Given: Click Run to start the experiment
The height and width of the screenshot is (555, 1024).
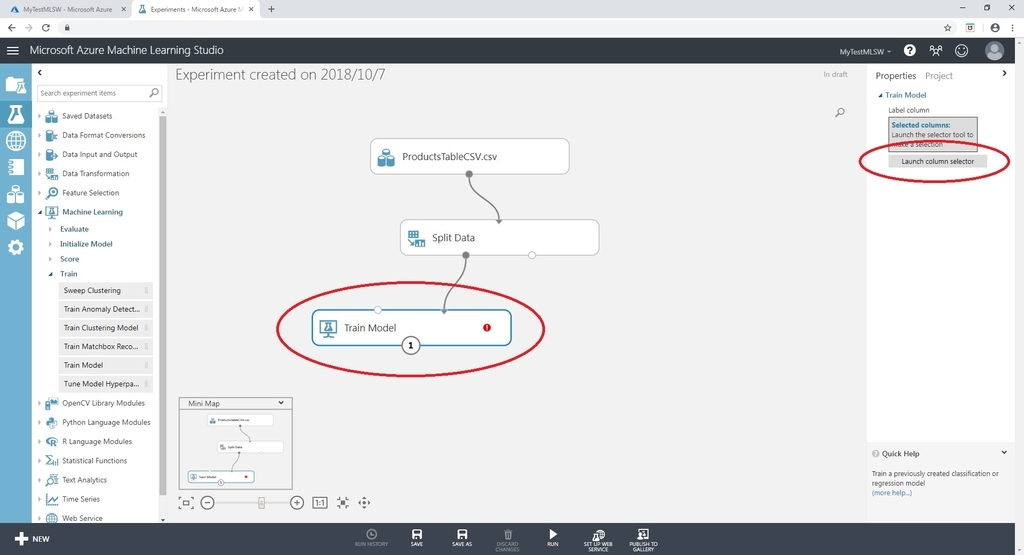Looking at the screenshot, I should [x=552, y=538].
